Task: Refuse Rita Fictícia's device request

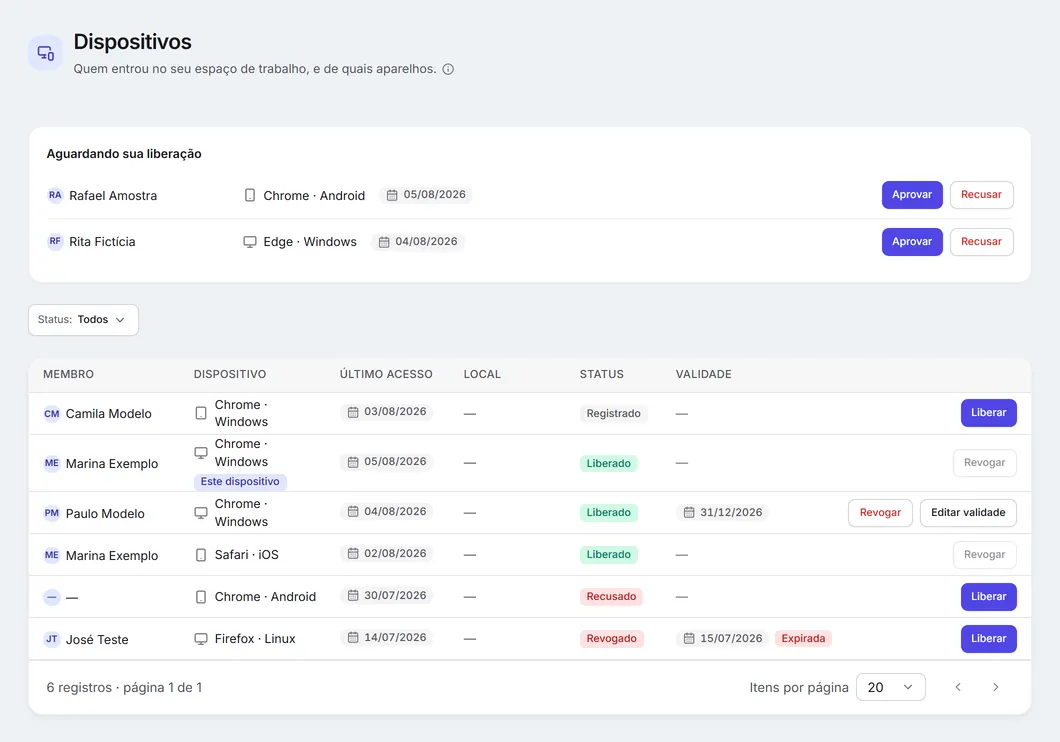Action: coord(981,241)
